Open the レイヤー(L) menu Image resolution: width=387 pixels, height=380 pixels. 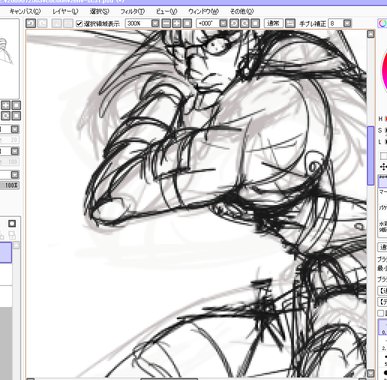(65, 11)
